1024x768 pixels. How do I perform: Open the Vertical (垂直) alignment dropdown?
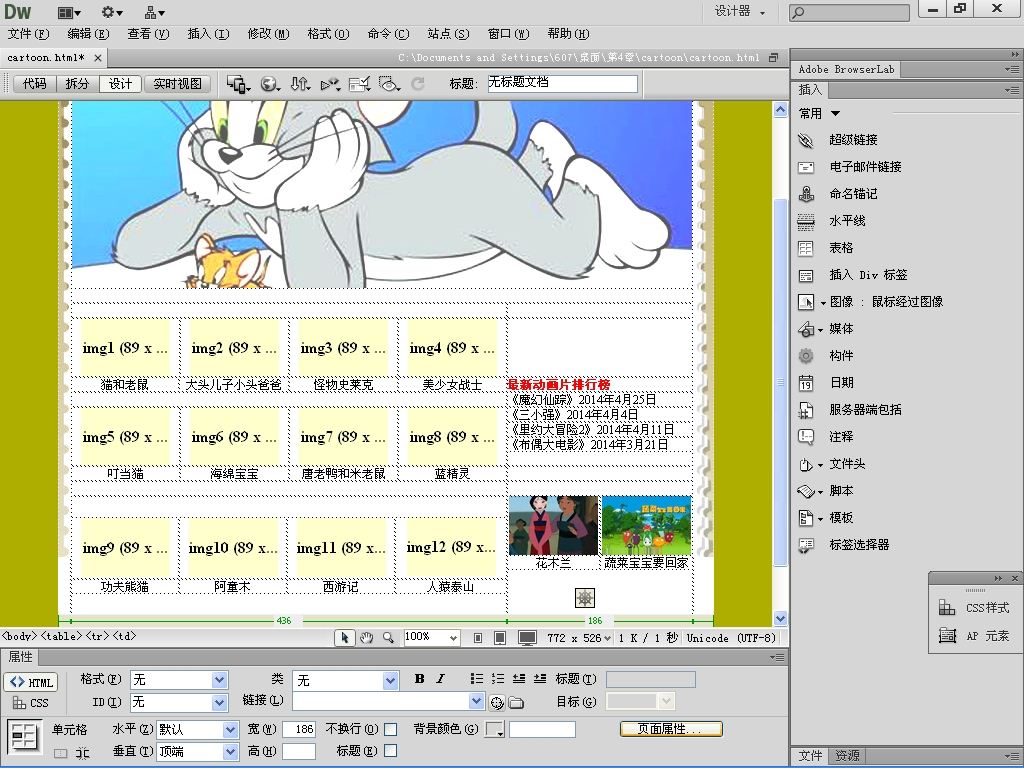coord(231,752)
